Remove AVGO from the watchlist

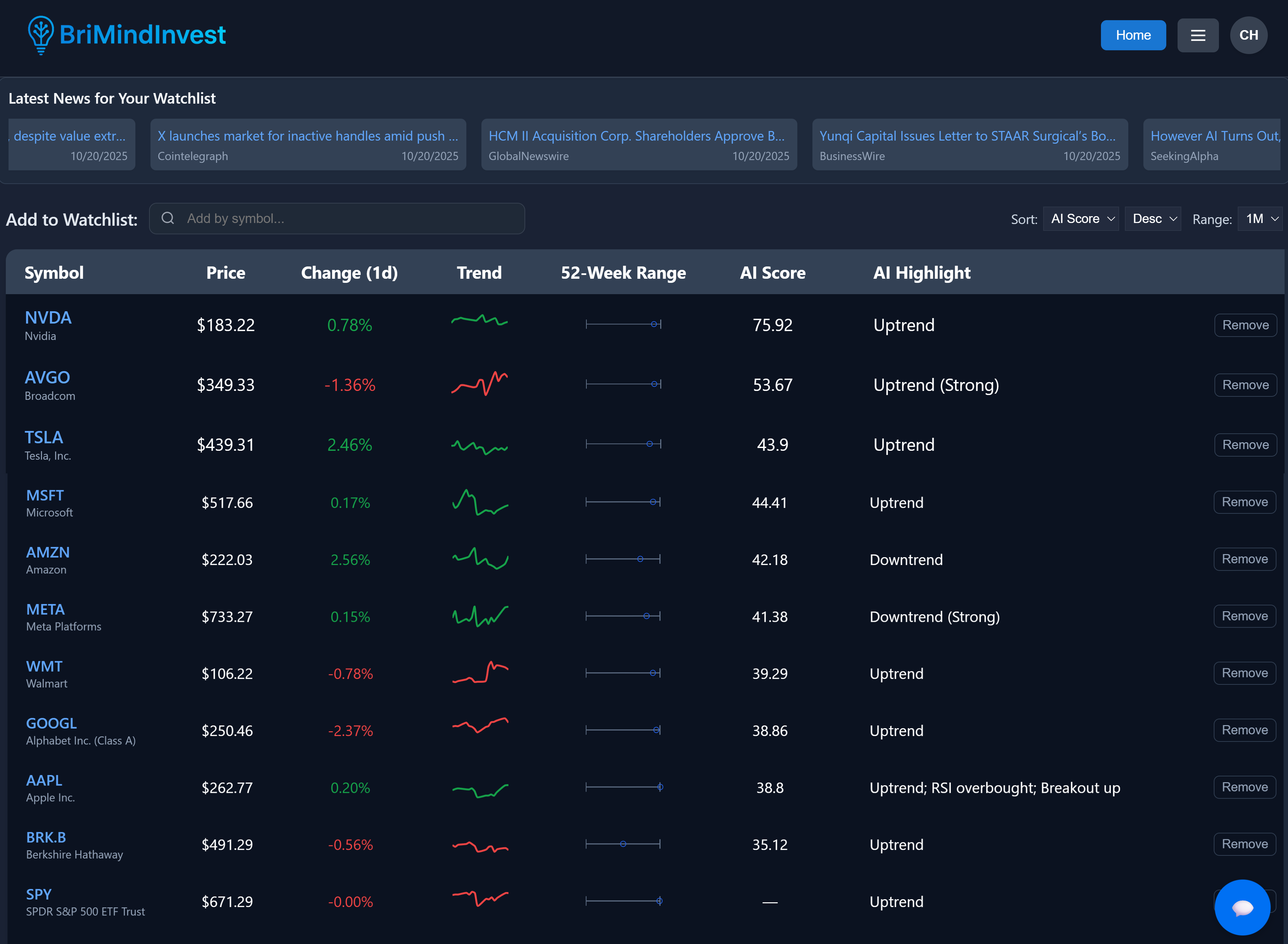pyautogui.click(x=1245, y=385)
